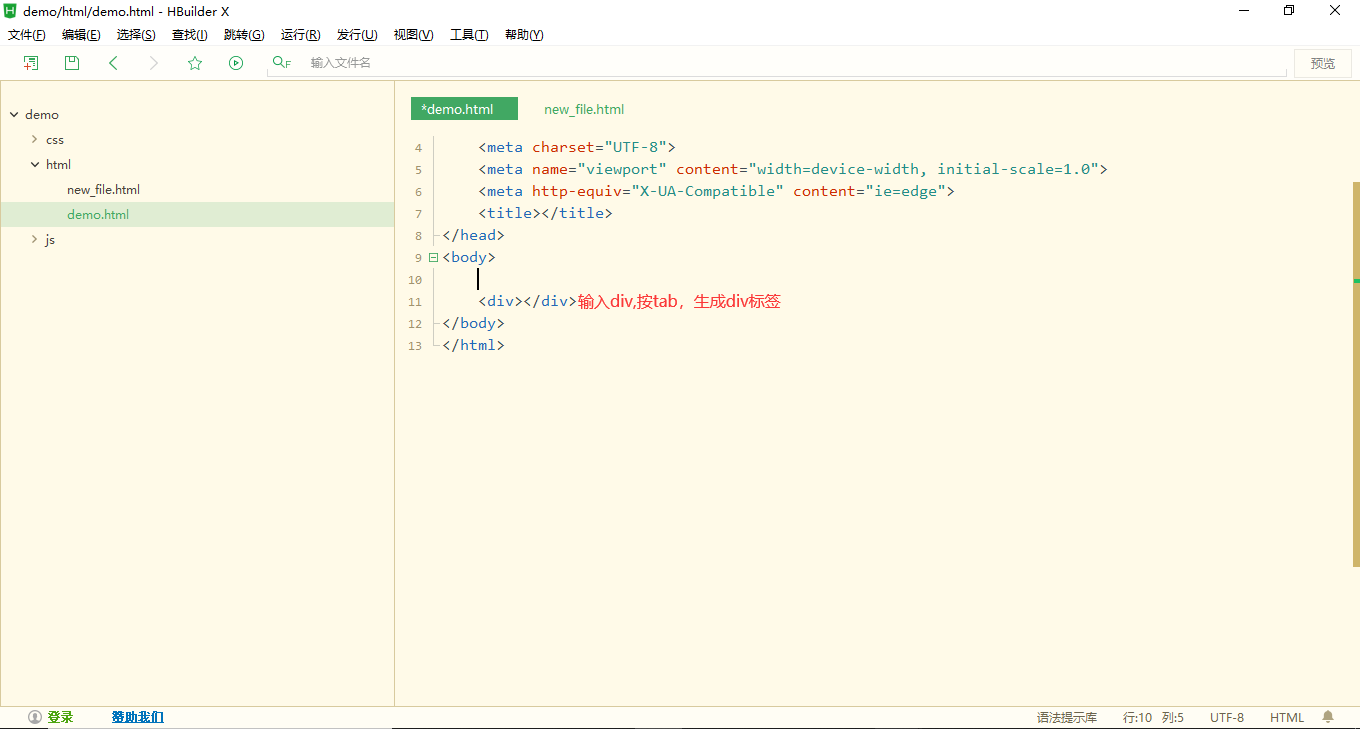
Task: Click line number 13 in the gutter
Action: tap(415, 346)
